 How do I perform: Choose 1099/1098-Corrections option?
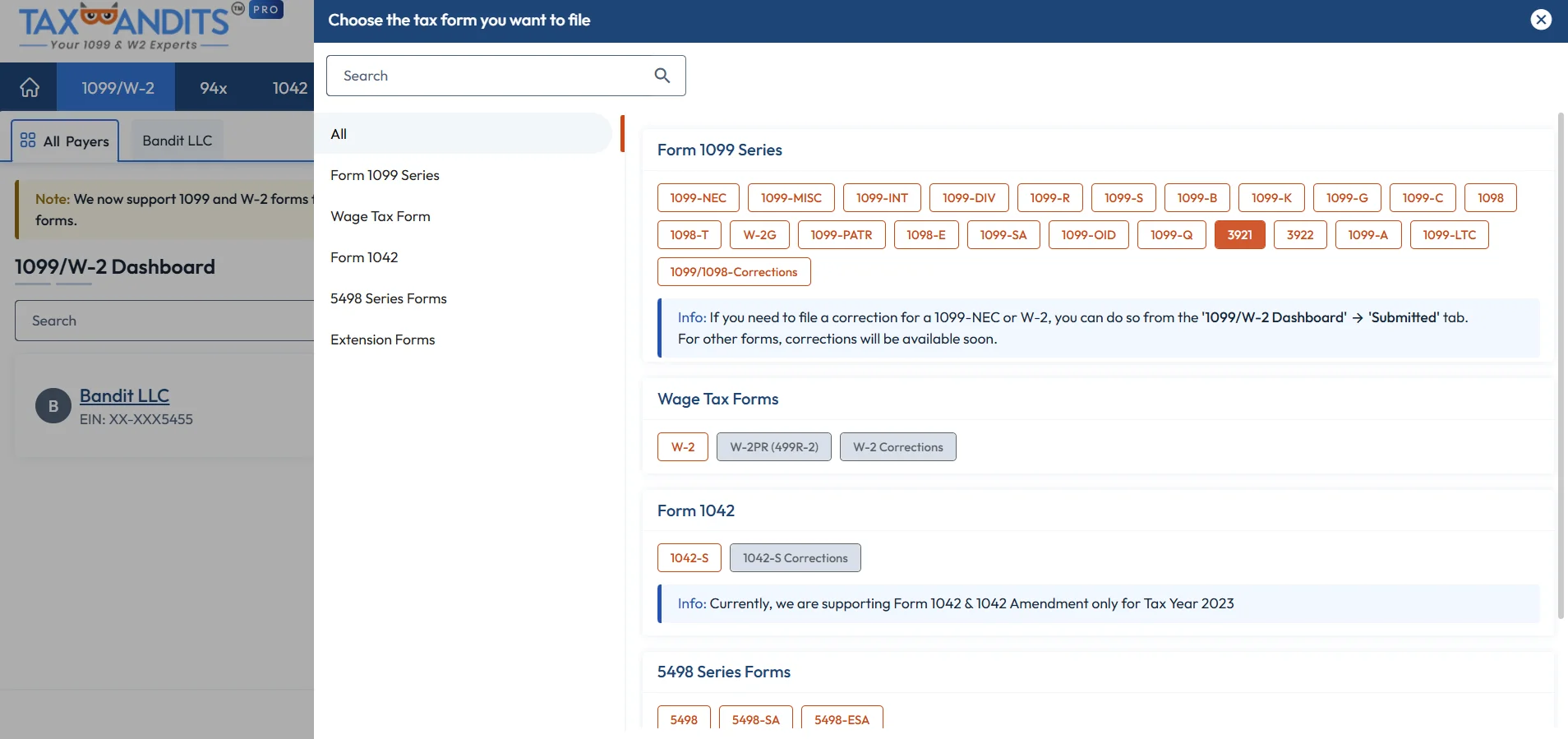(734, 272)
